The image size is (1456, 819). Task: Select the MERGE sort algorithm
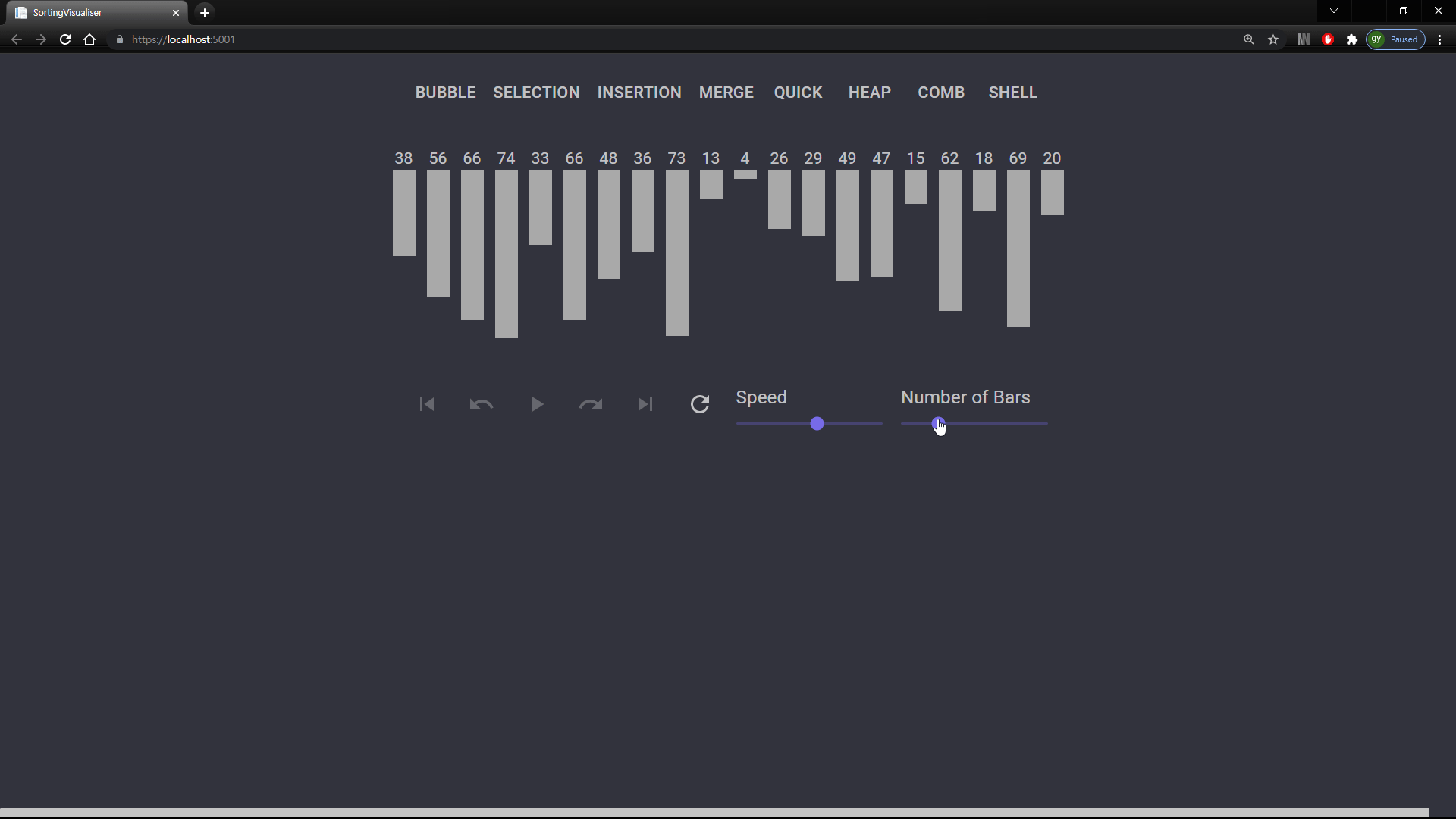[726, 93]
